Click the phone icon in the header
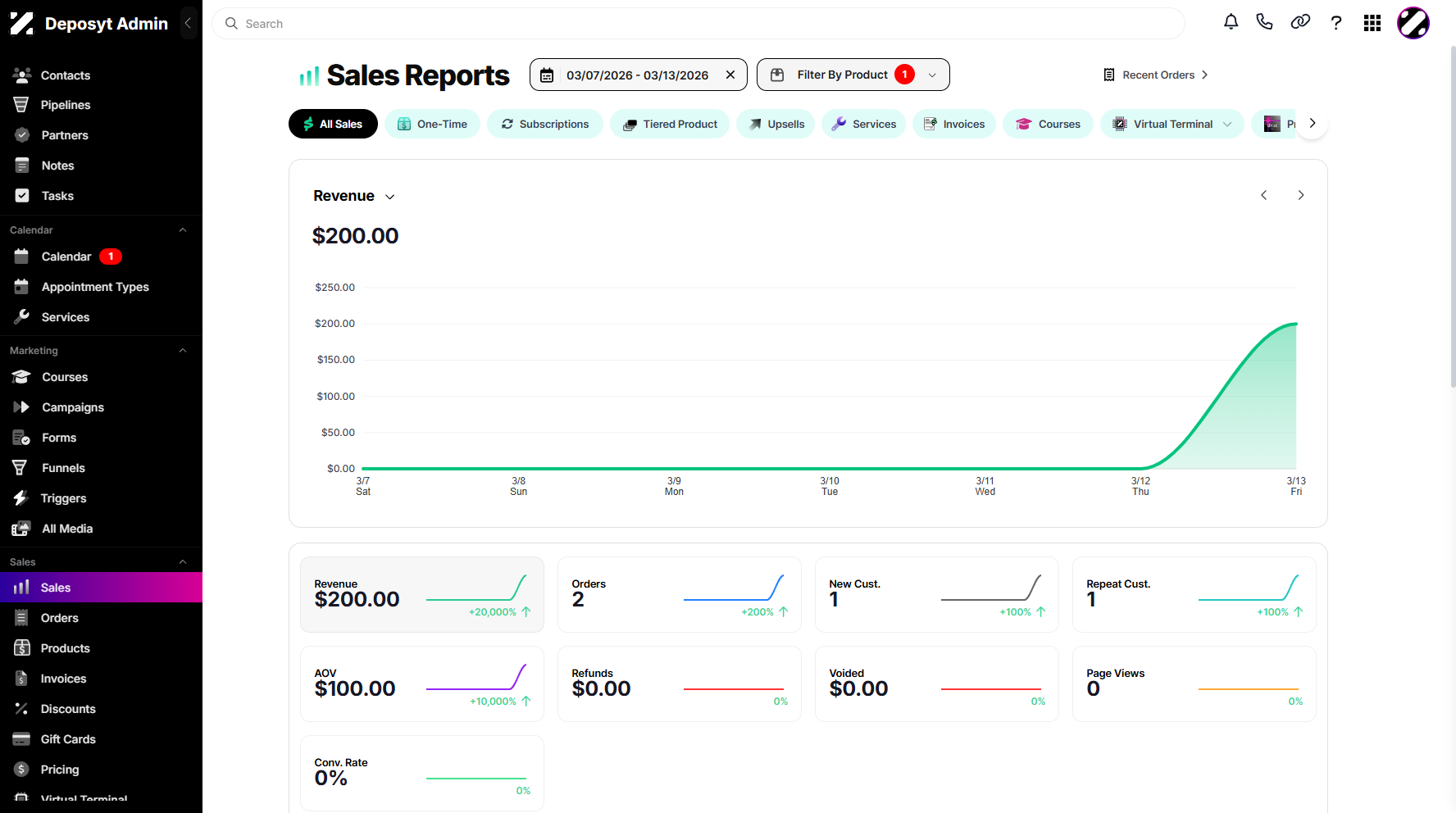Screen dimensions: 1456x813 tap(1265, 22)
